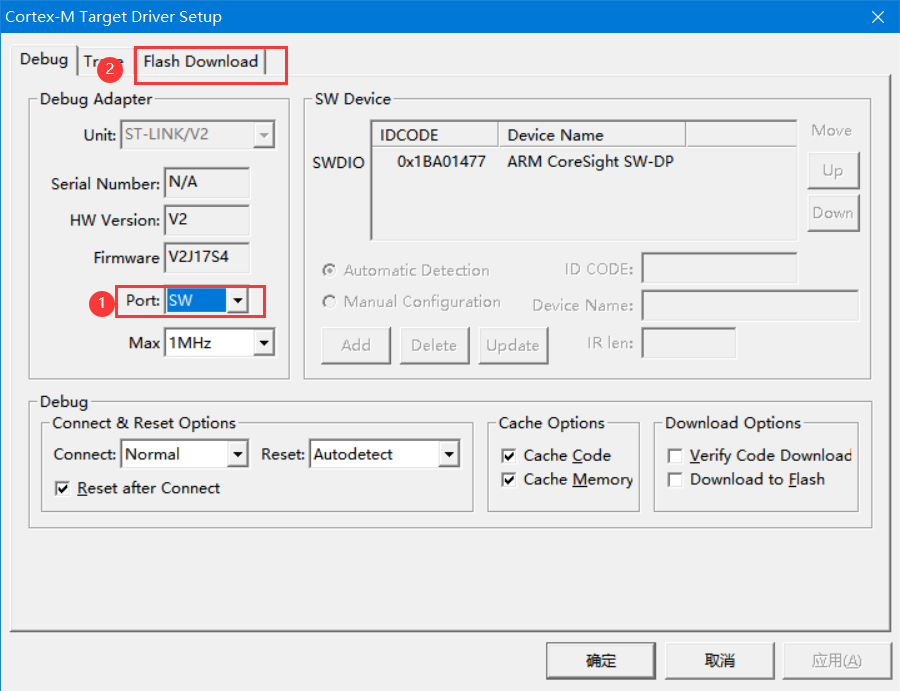
Task: Click the Update button
Action: tap(513, 346)
